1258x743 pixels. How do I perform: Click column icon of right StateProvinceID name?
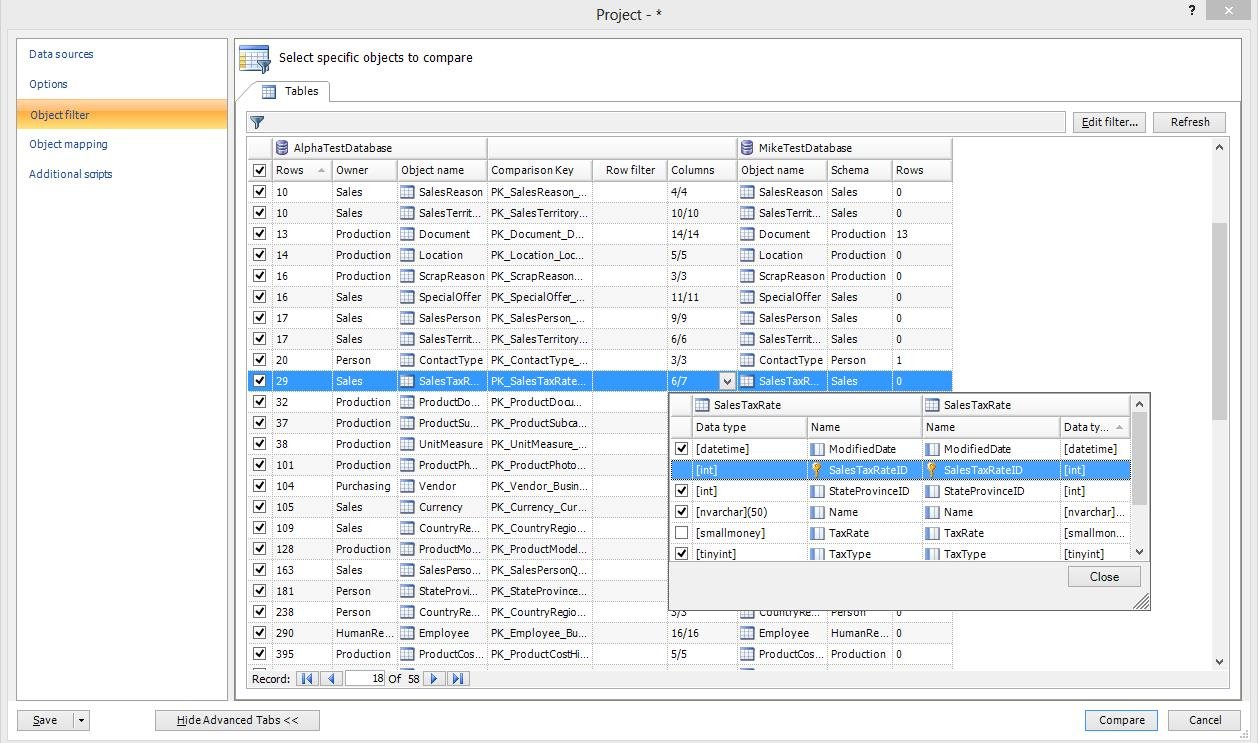932,491
